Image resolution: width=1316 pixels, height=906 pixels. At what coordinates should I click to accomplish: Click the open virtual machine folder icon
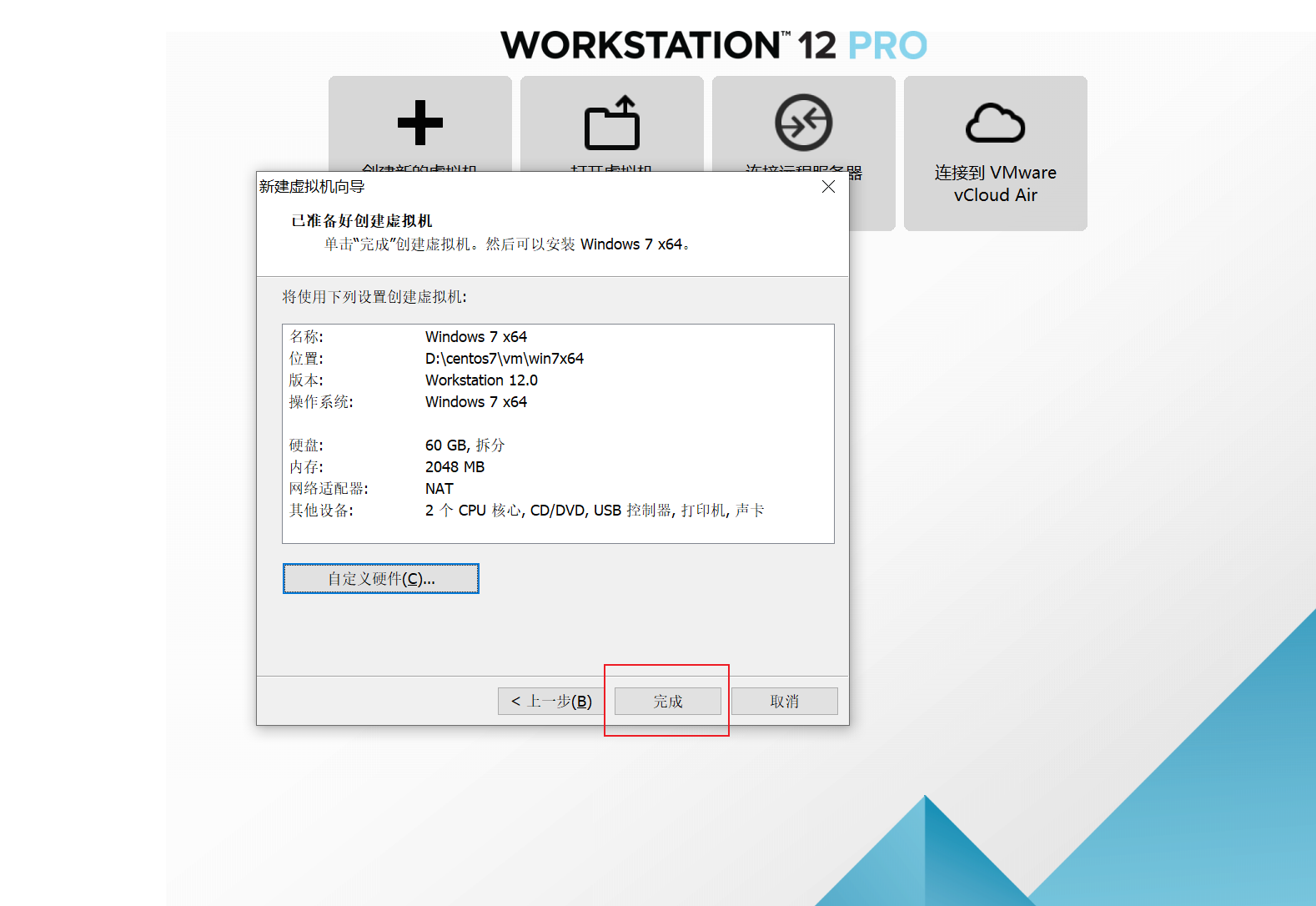(x=612, y=123)
